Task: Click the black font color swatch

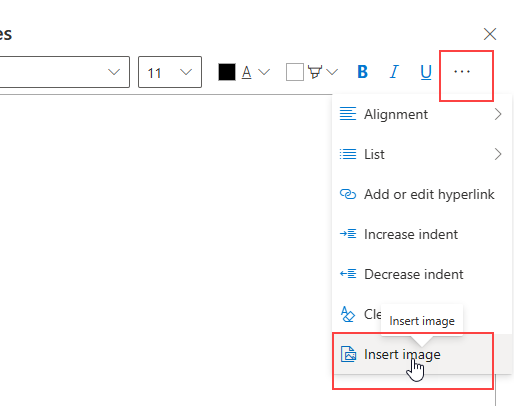Action: pos(227,72)
